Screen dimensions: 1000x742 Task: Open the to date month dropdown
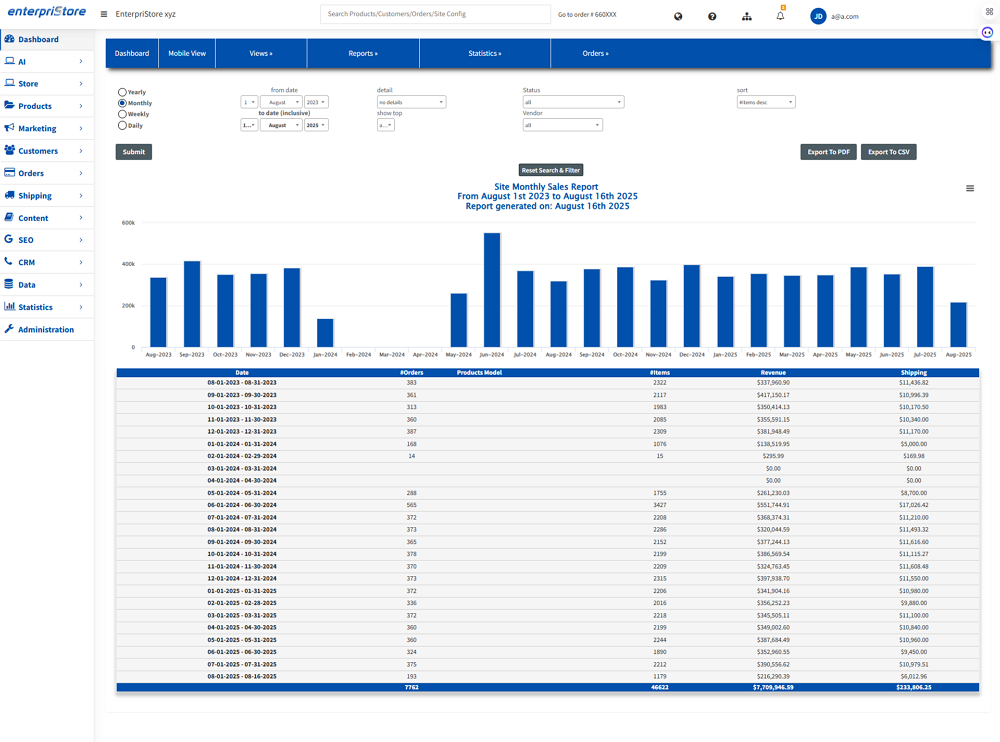tap(281, 125)
